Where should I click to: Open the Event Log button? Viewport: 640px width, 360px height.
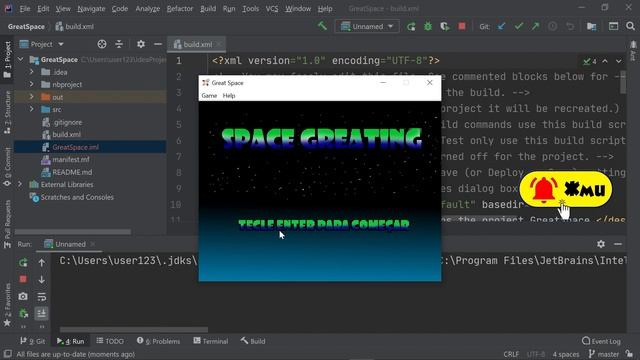coord(601,341)
